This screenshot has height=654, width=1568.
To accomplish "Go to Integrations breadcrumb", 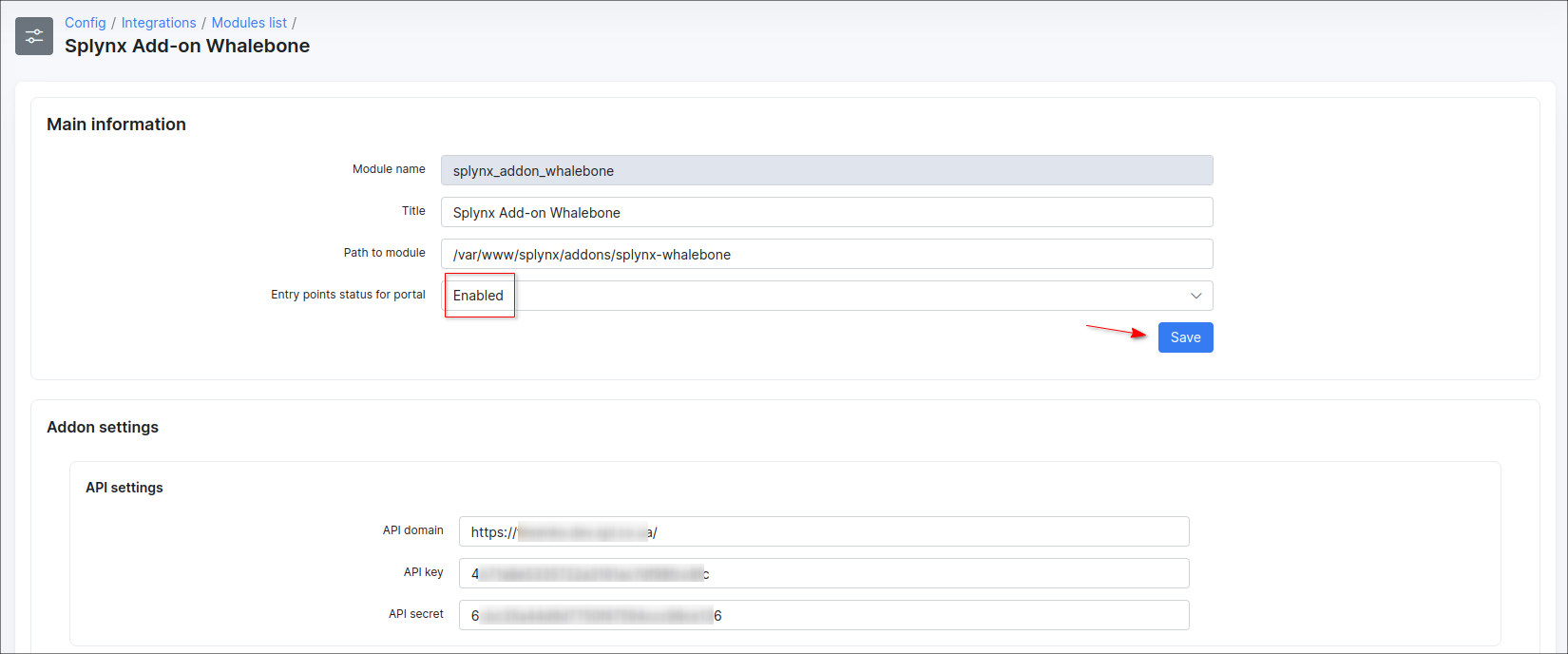I will [x=159, y=23].
